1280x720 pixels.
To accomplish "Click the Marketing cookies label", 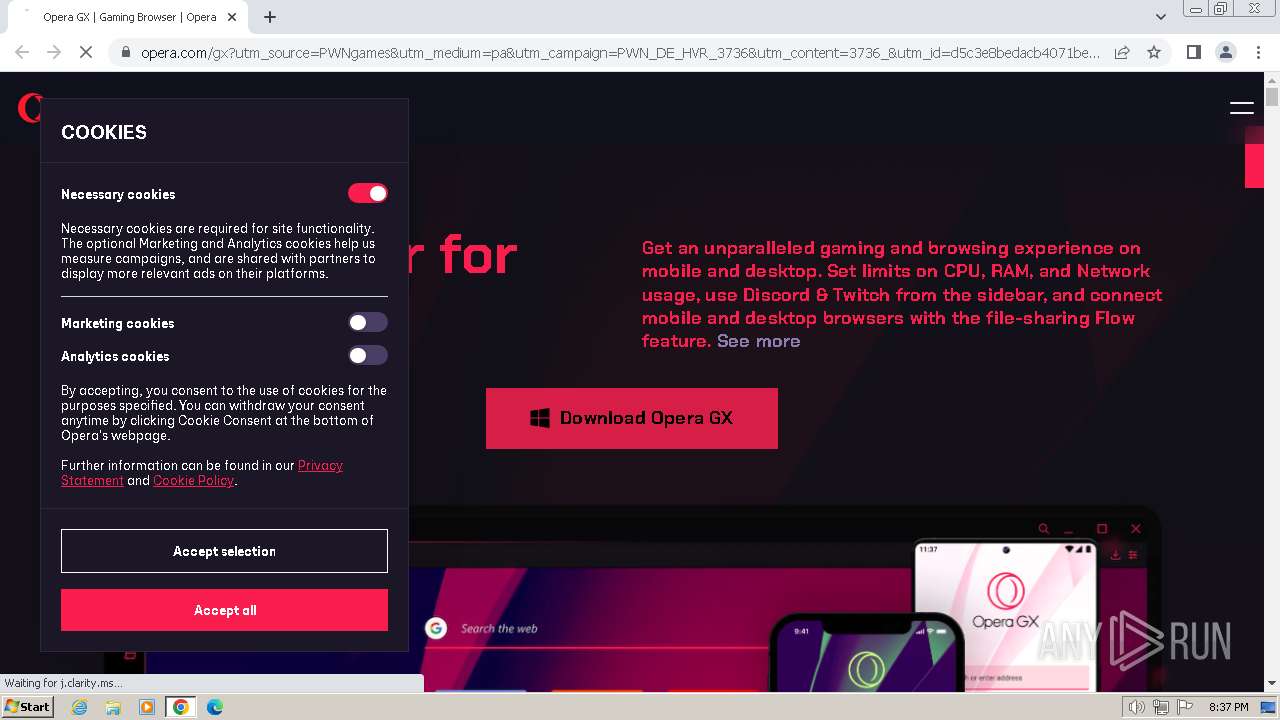I will 118,323.
